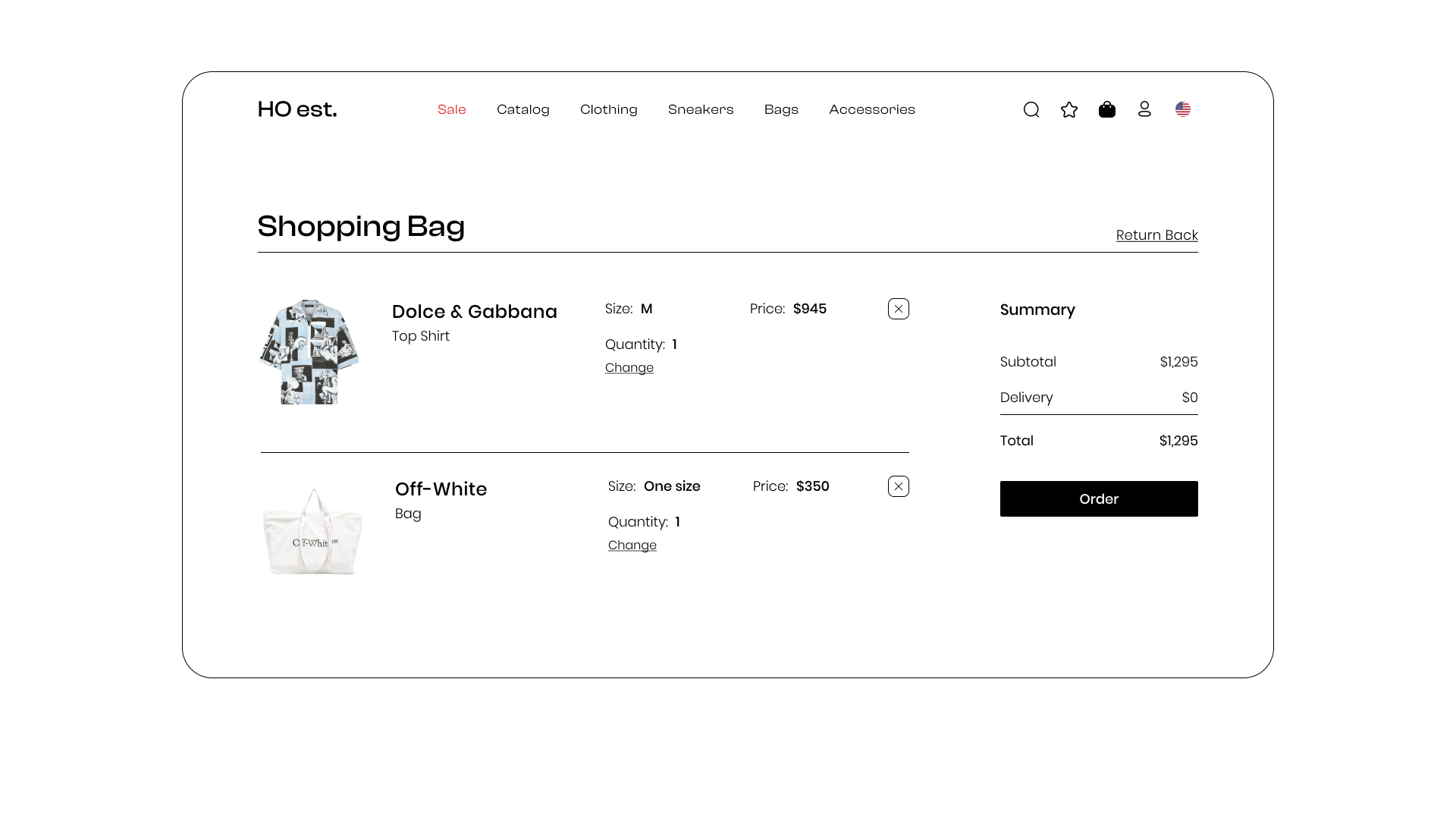The width and height of the screenshot is (1456, 830).
Task: Open the Accessories menu item
Action: [x=872, y=109]
